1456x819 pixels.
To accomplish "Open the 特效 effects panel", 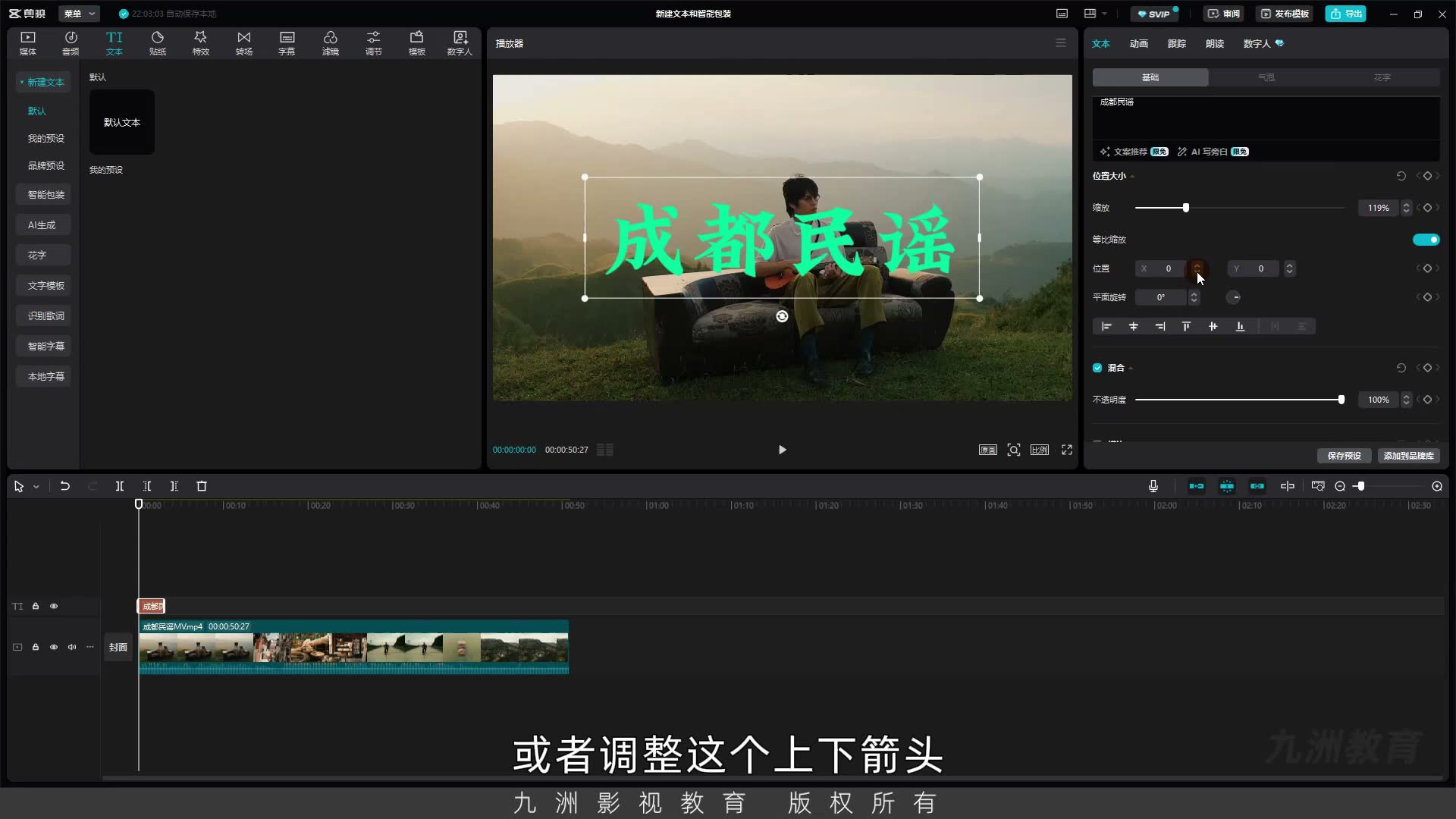I will coord(201,43).
